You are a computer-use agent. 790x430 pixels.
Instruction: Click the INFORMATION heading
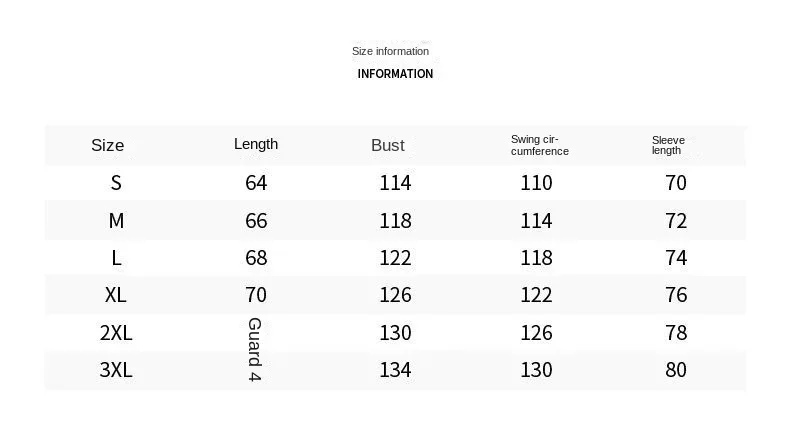pos(395,74)
